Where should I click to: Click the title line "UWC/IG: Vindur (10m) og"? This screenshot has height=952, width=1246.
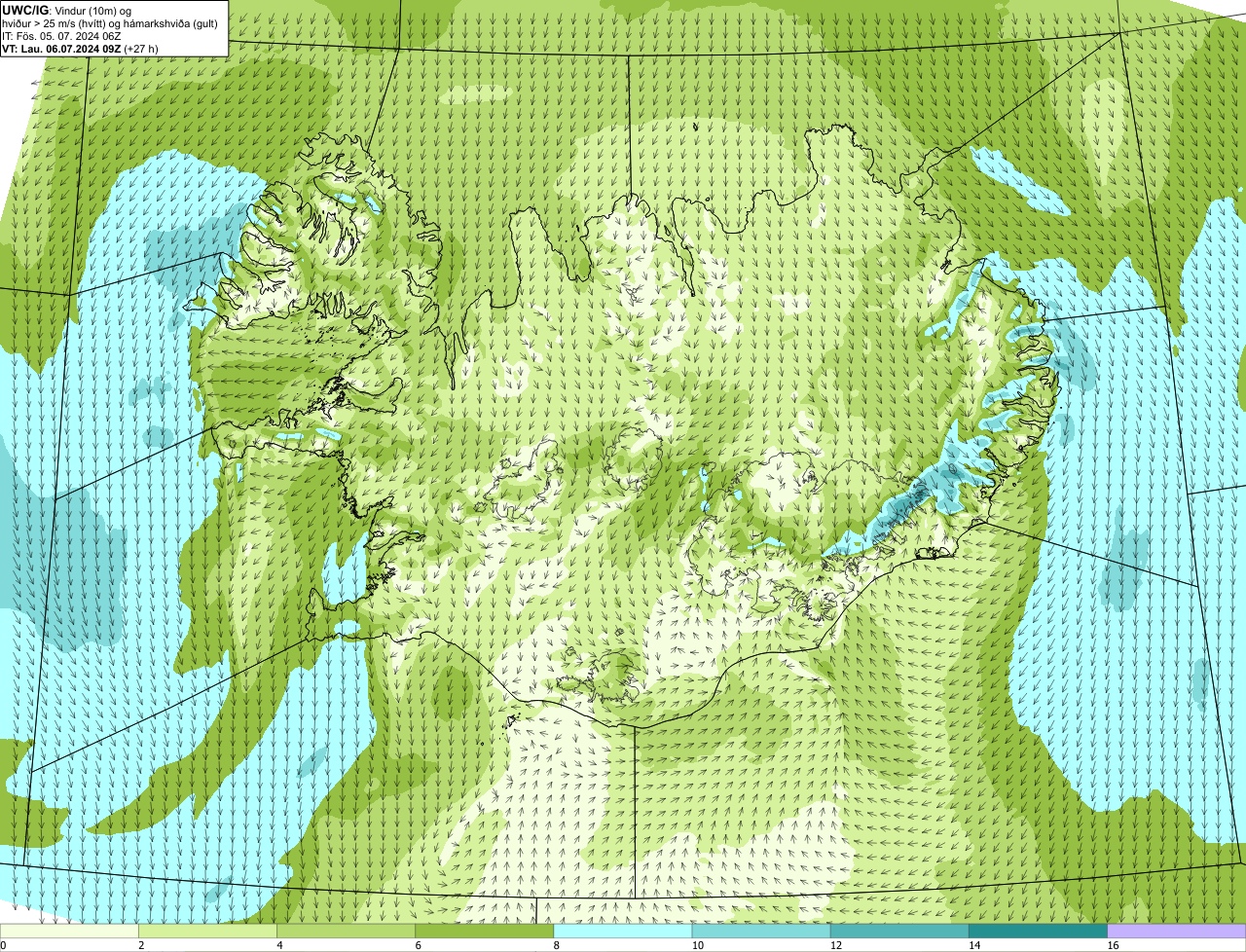pyautogui.click(x=67, y=10)
